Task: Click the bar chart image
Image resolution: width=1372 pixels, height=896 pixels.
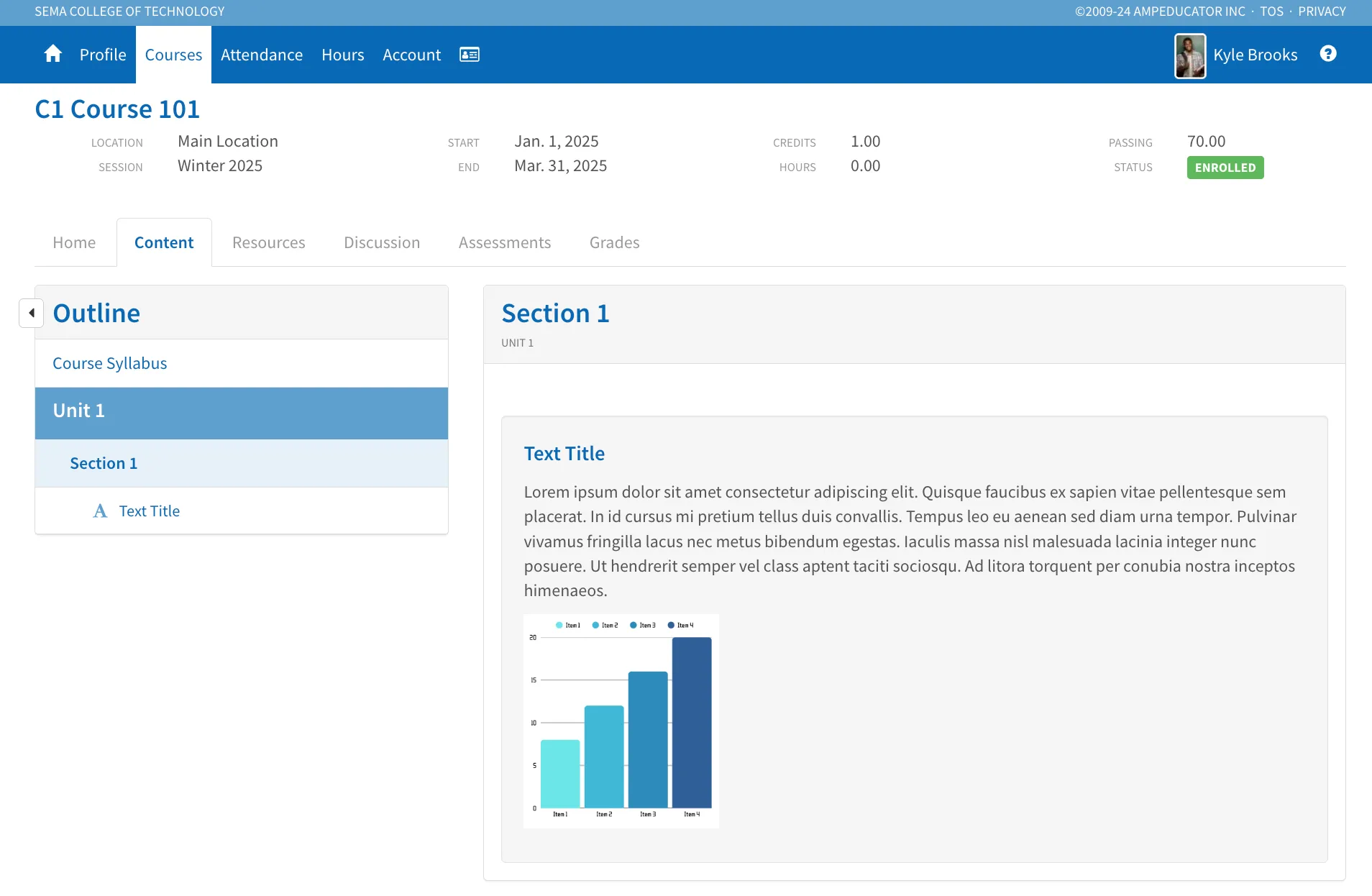Action: 621,721
